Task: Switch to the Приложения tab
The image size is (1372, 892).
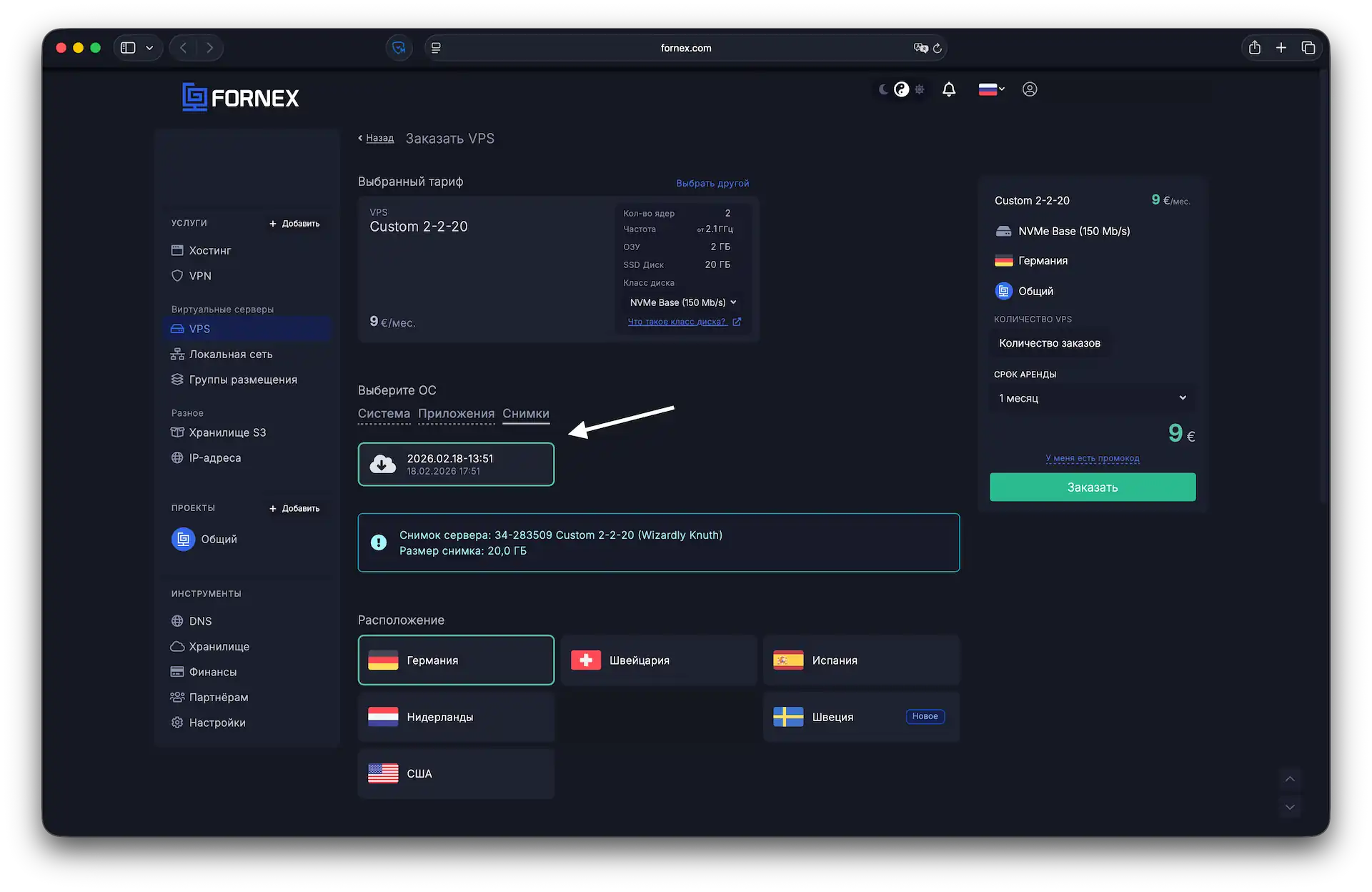Action: pos(456,414)
